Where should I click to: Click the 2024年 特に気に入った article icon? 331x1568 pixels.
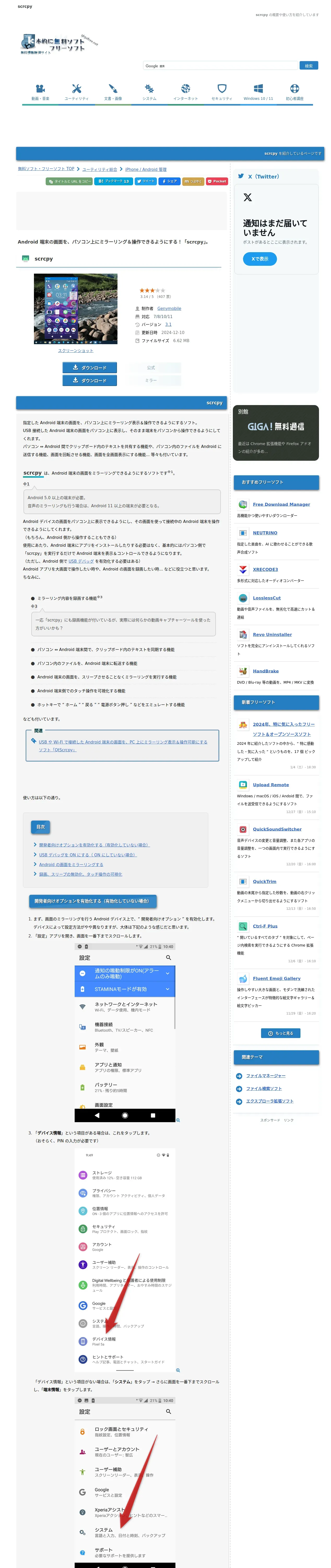tap(243, 724)
